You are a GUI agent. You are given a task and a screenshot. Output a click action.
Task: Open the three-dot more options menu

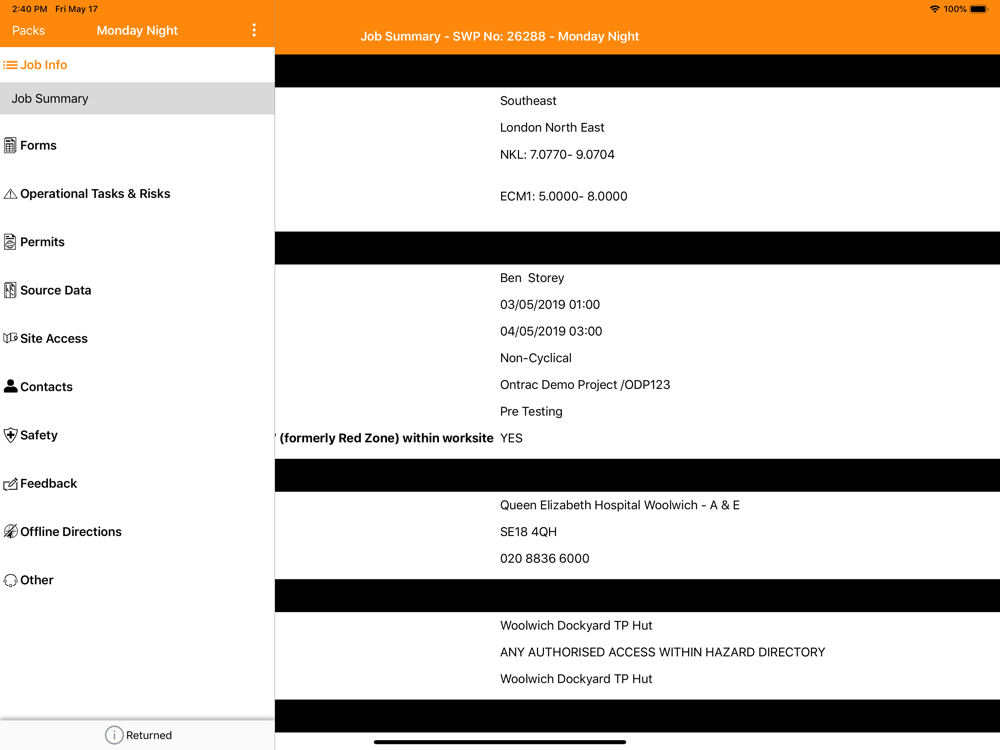(x=254, y=30)
